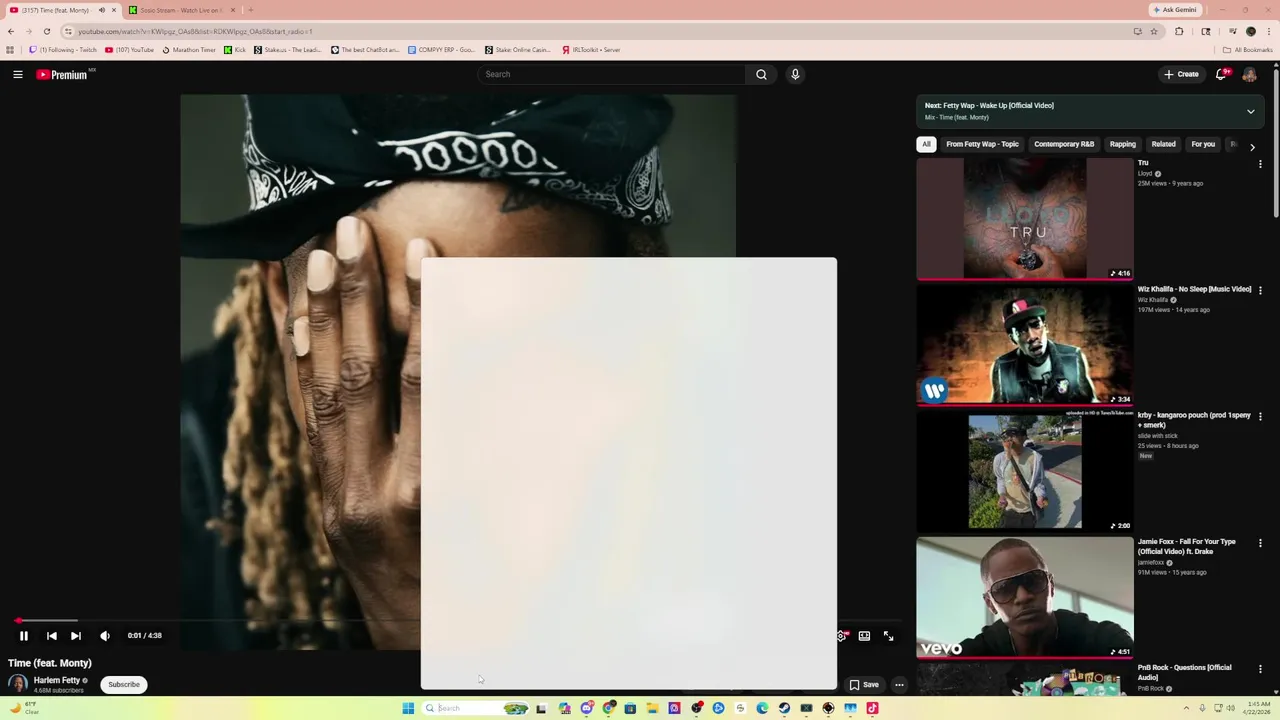Reload the page in Chrome
Screen dimensions: 1280x720
(x=46, y=31)
